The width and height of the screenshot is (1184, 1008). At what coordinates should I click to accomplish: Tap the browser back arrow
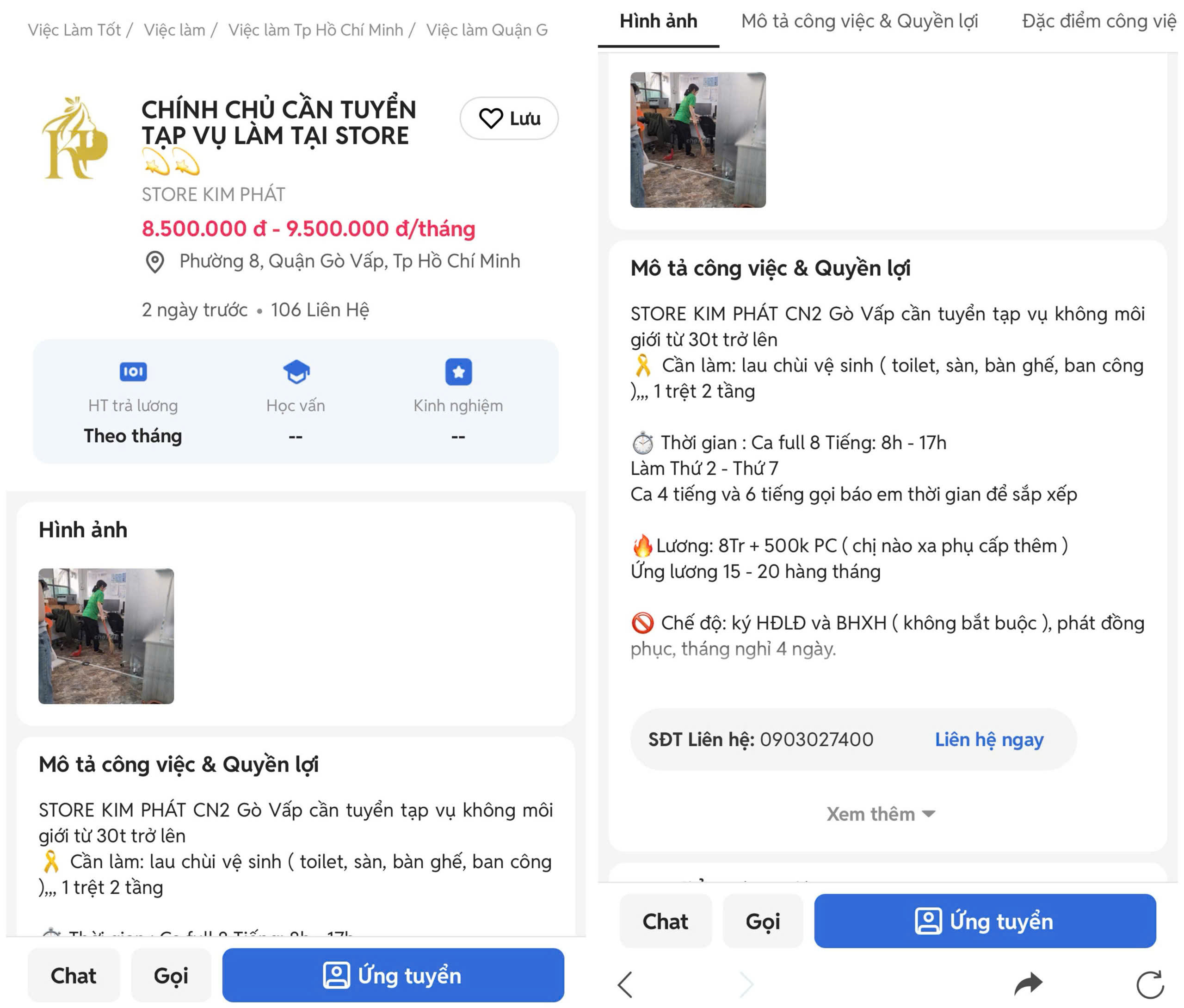pos(625,984)
